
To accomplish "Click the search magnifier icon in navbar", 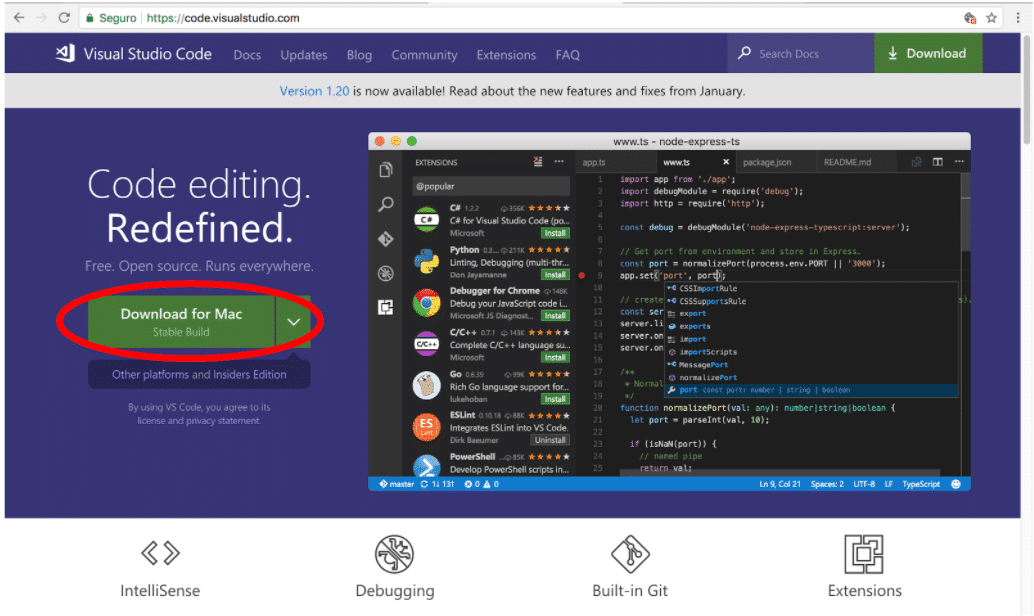I will coord(745,53).
